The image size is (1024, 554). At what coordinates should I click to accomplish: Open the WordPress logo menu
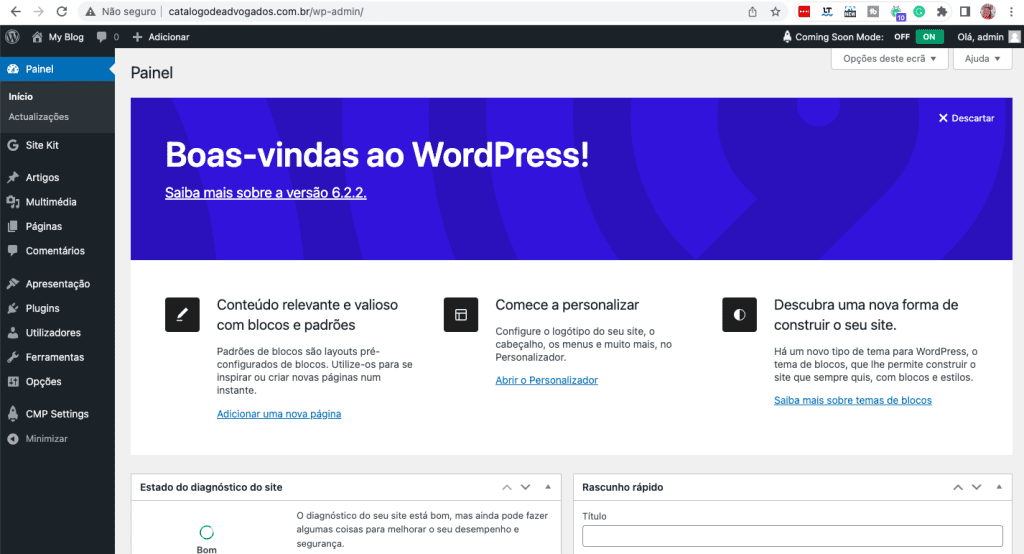(12, 37)
